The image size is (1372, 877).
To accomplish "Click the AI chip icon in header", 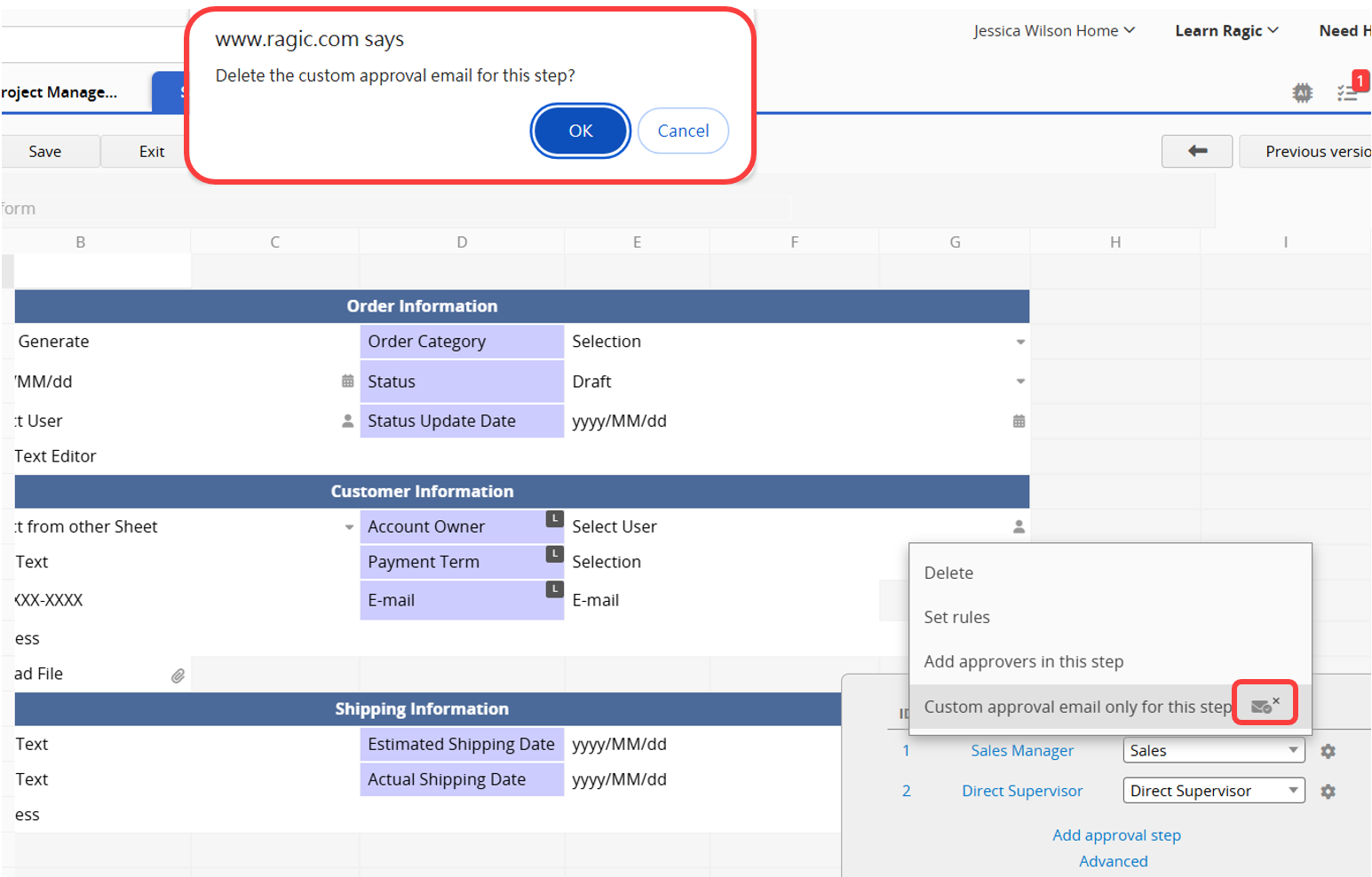I will click(1302, 92).
